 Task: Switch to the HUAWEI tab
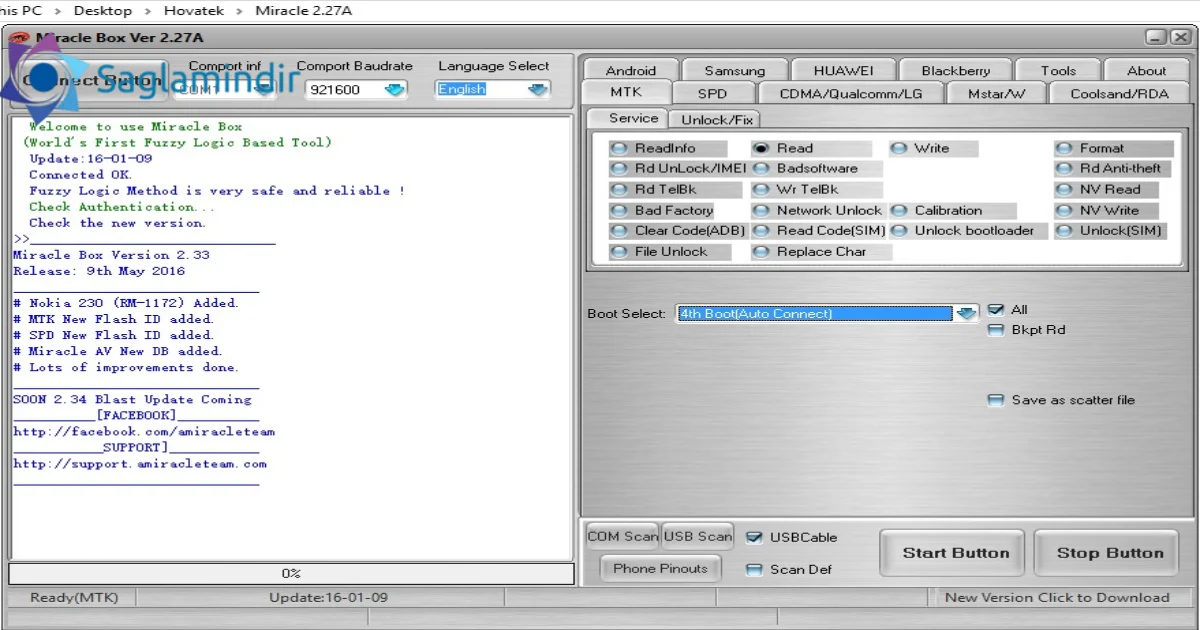point(843,70)
